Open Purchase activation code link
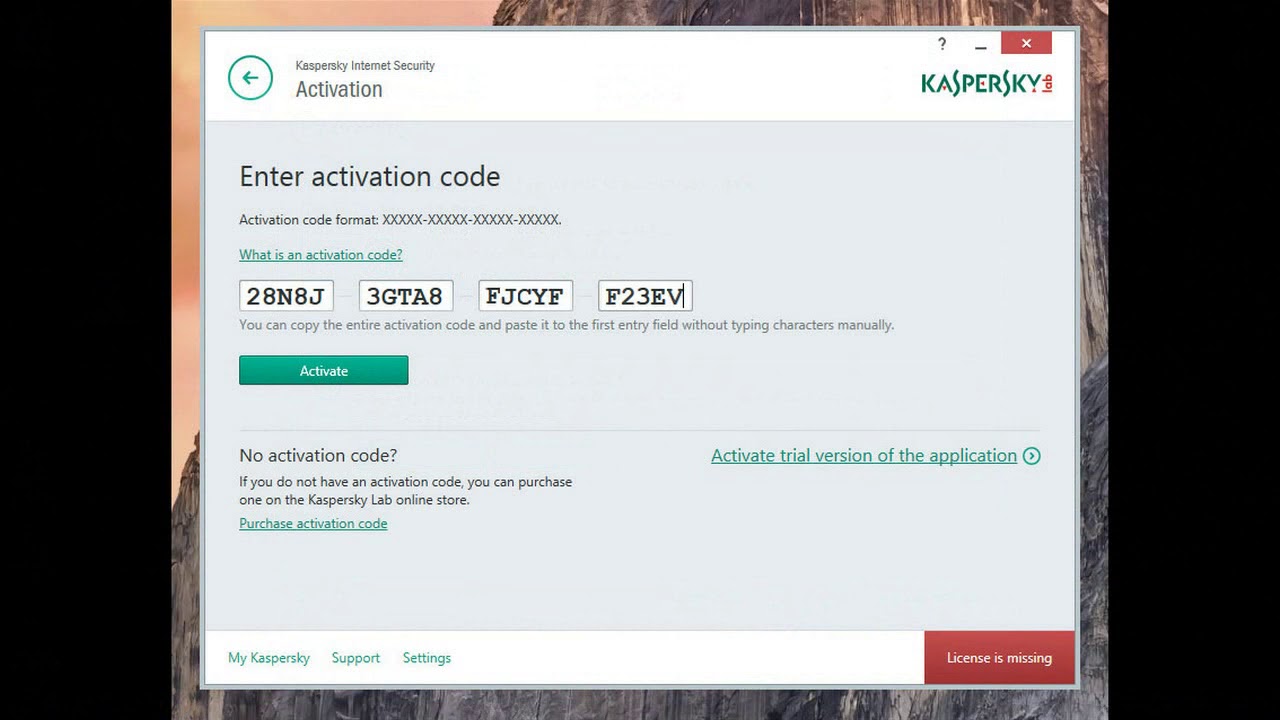The height and width of the screenshot is (720, 1280). coord(313,523)
